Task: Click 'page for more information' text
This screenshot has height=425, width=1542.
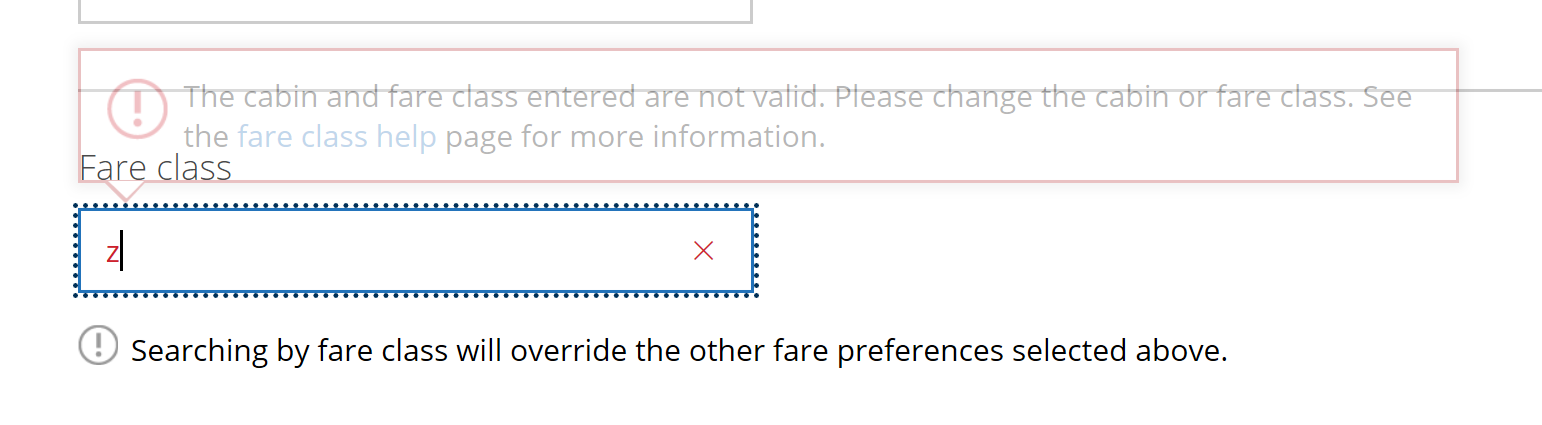Action: [635, 136]
